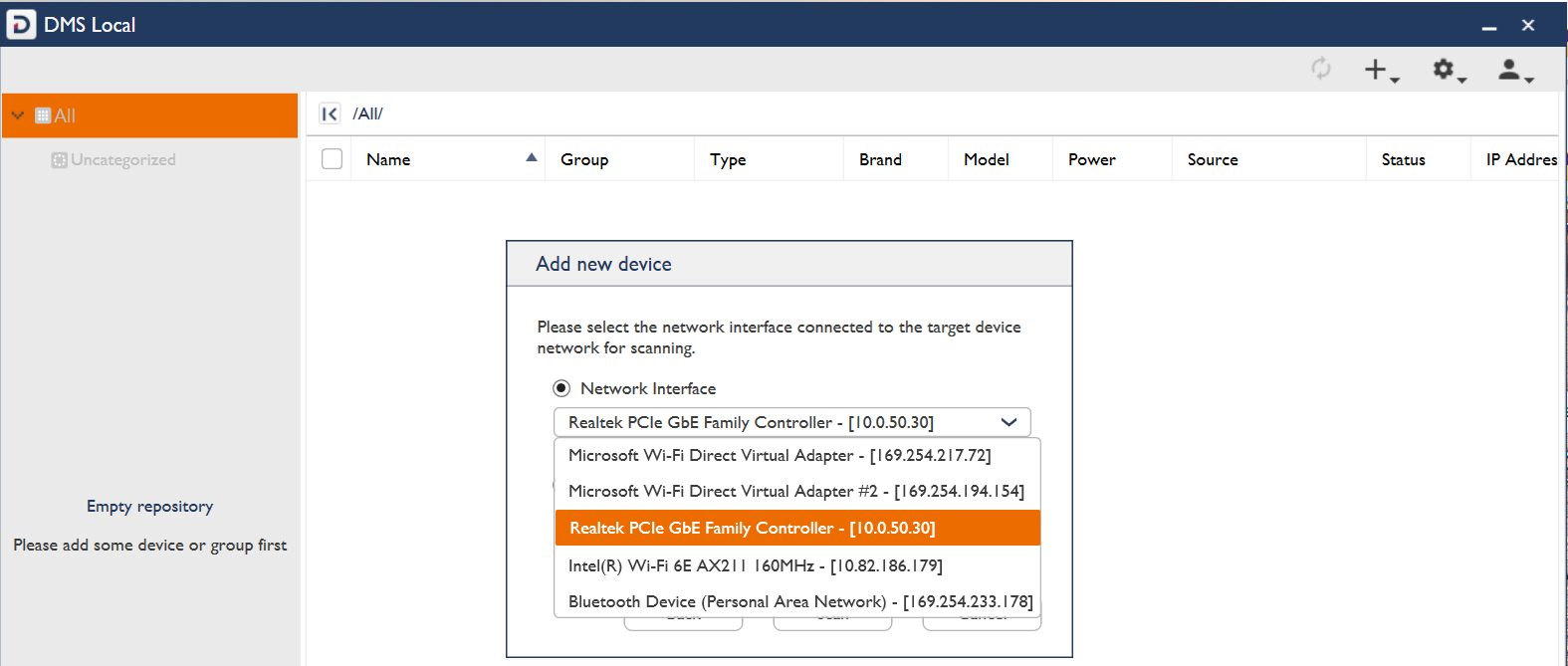The width and height of the screenshot is (1568, 666).
Task: Open the user account menu
Action: 1512,70
